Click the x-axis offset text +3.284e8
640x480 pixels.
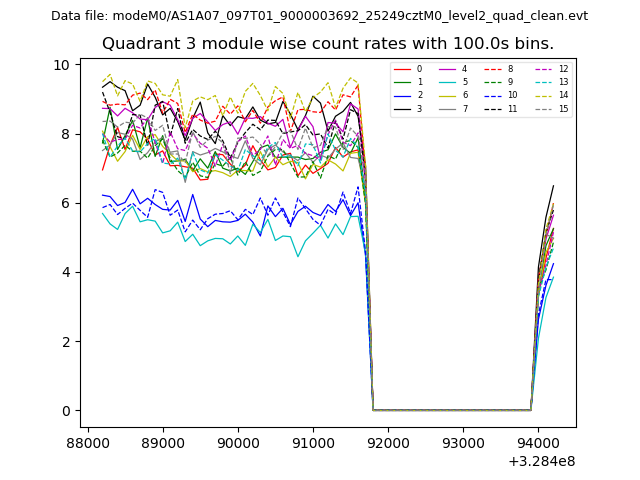click(541, 461)
